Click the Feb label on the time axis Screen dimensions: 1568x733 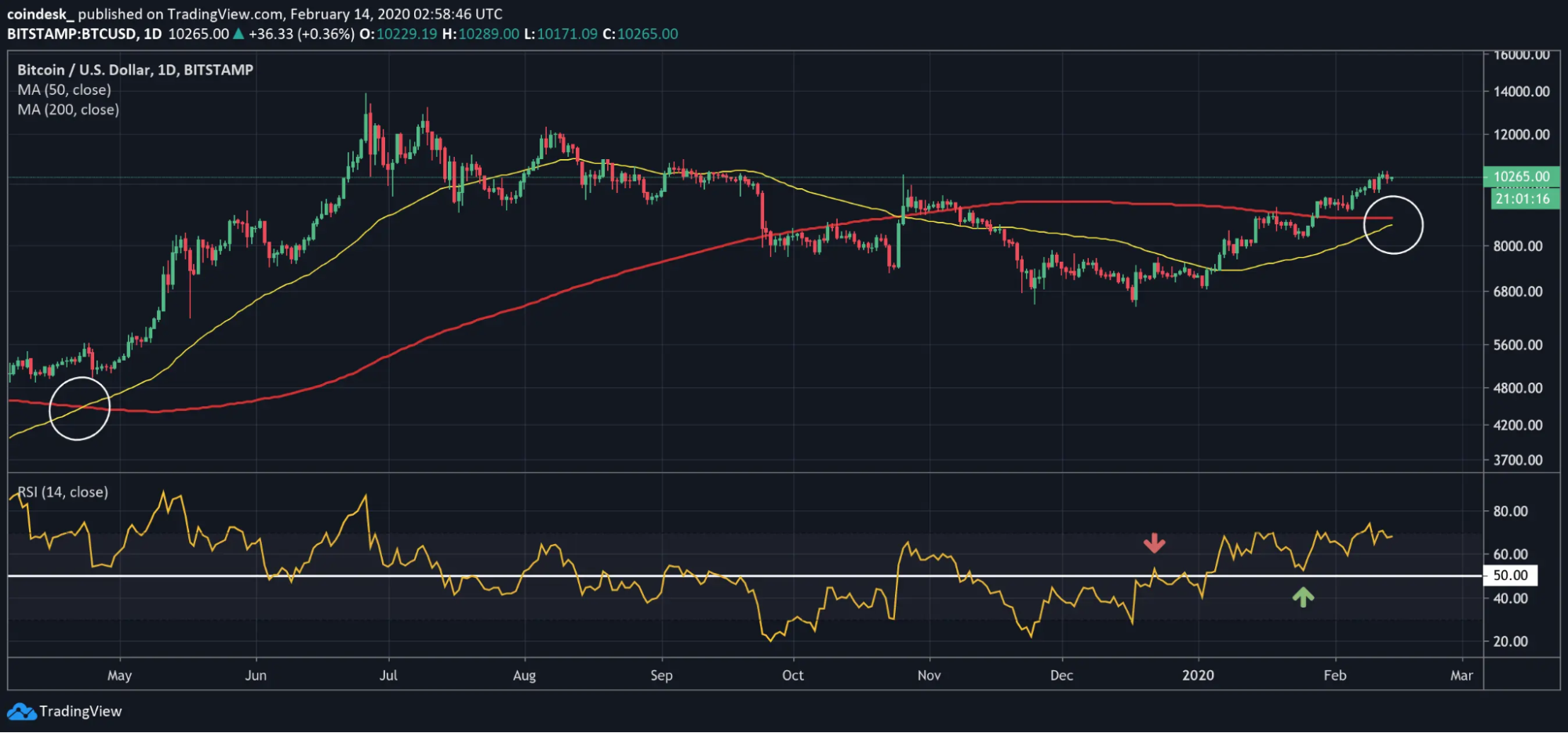pos(1336,675)
